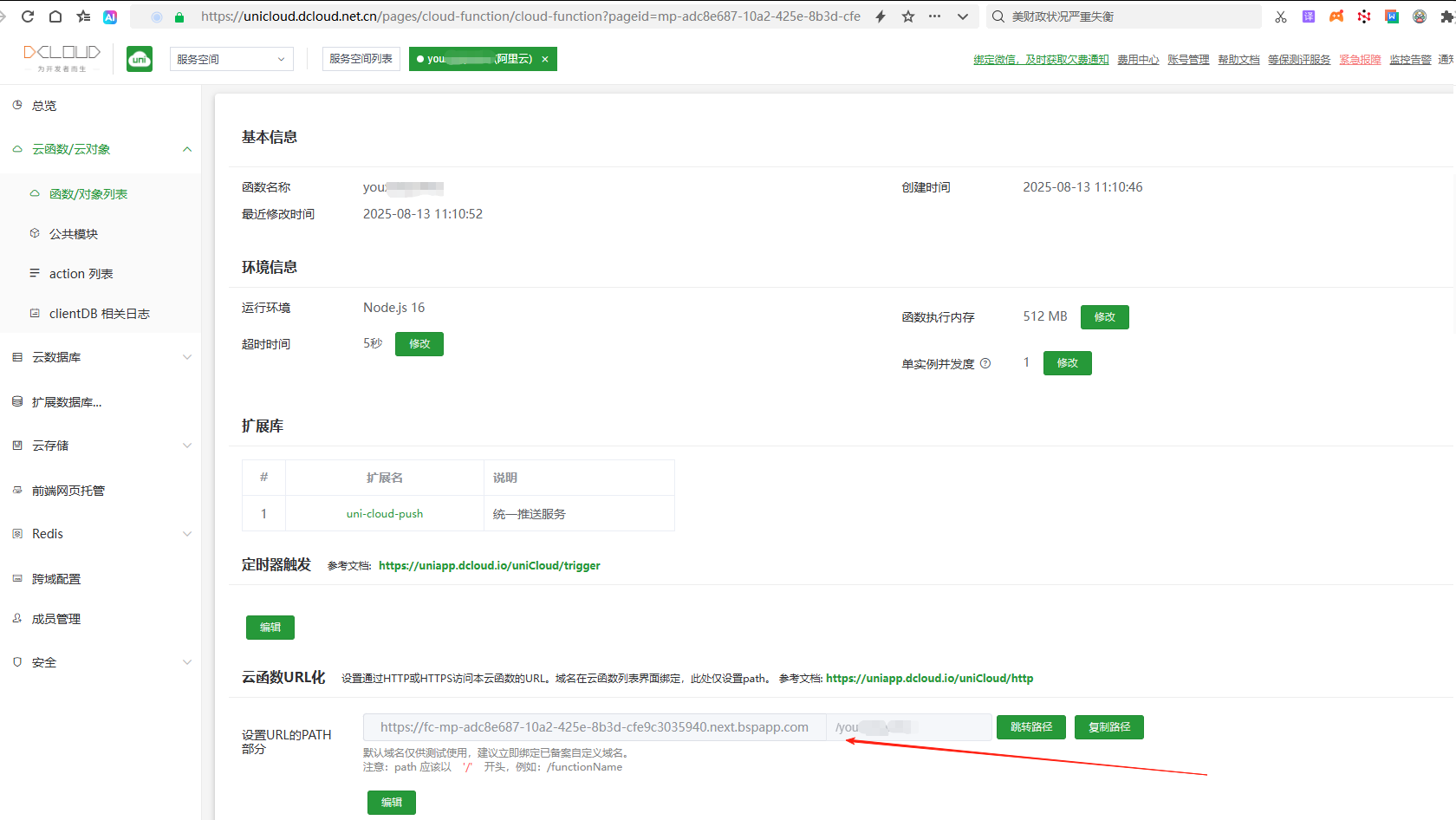Open the uniCloud trigger documentation link
1456x820 pixels.
(x=489, y=564)
